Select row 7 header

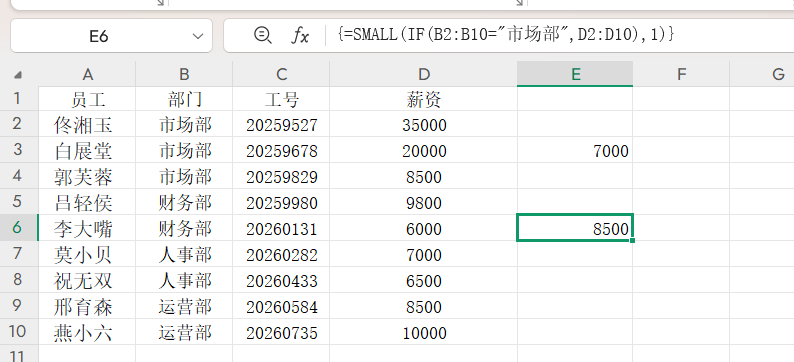pyautogui.click(x=19, y=254)
